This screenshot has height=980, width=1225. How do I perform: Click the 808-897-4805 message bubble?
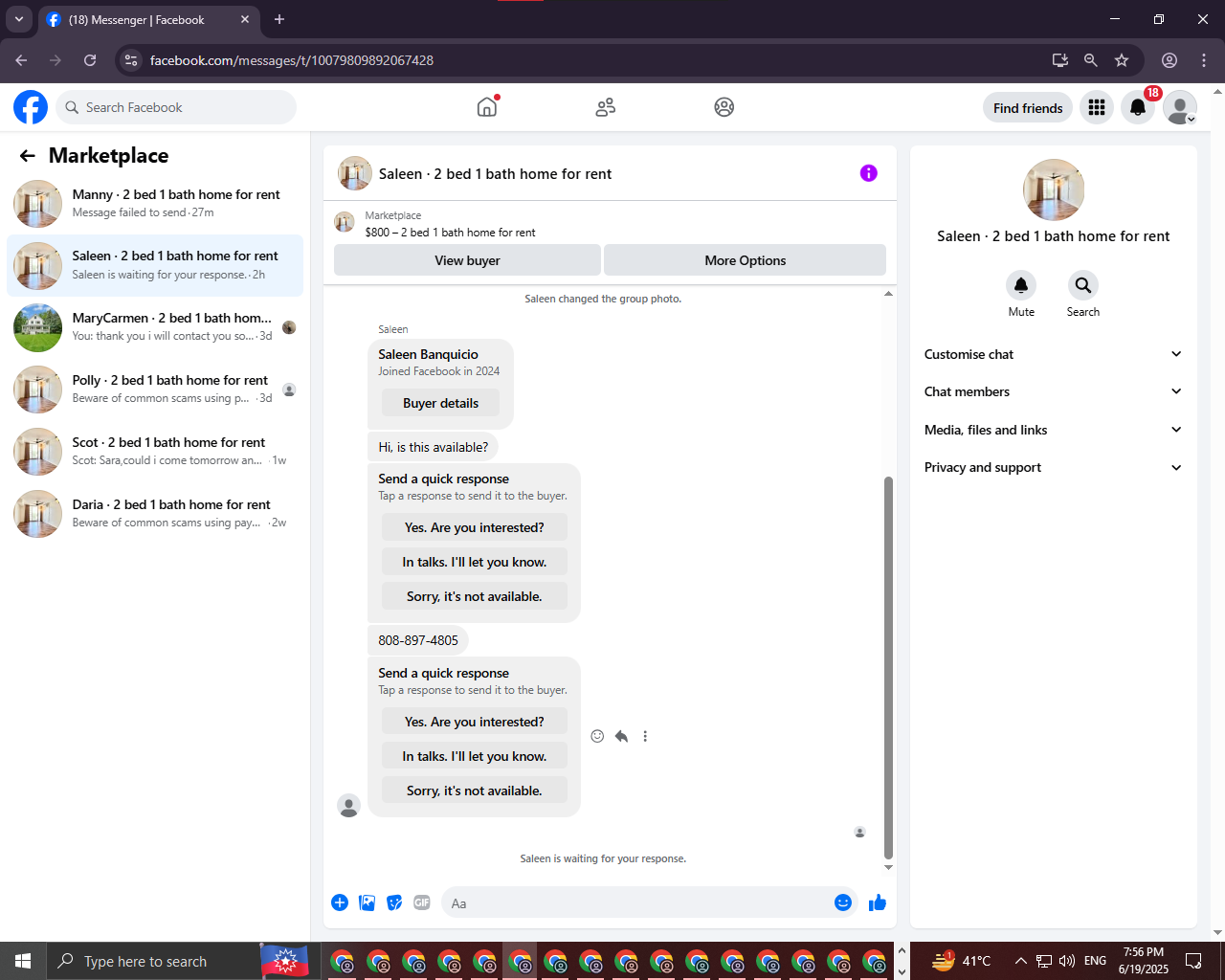tap(418, 640)
